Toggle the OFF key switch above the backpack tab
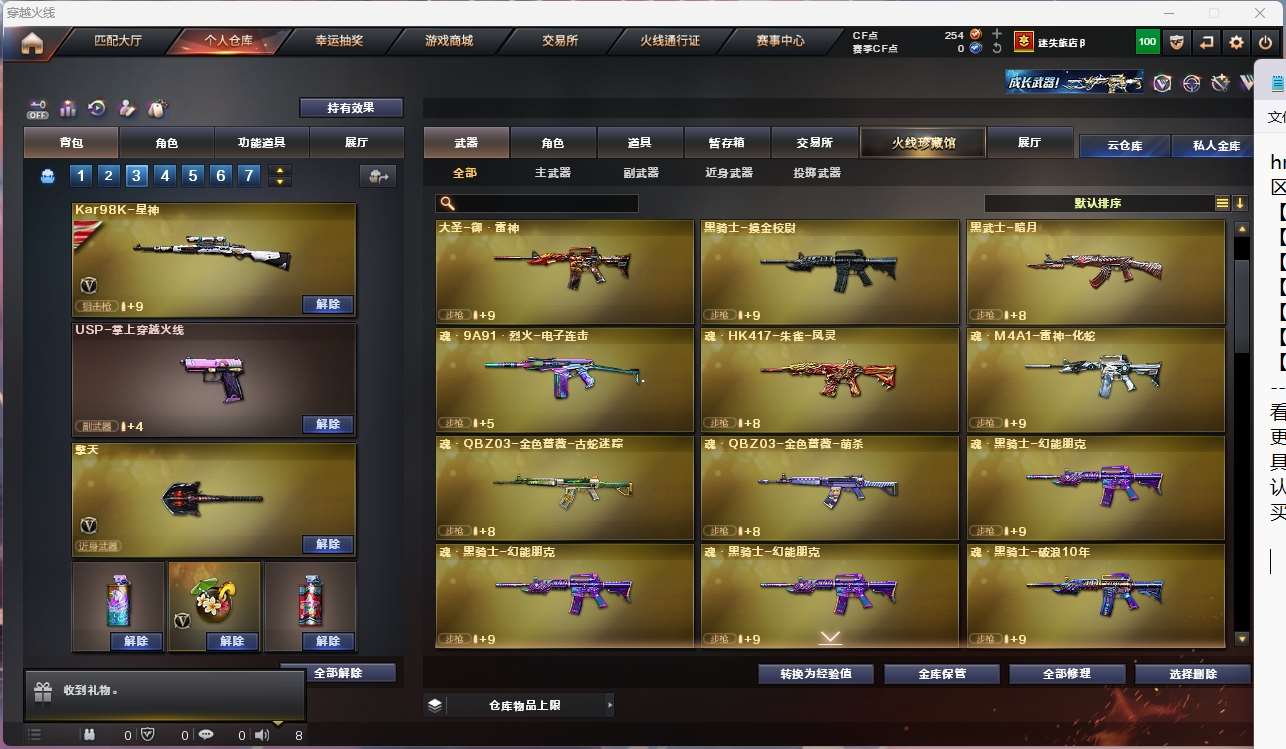The height and width of the screenshot is (749, 1286). point(38,108)
